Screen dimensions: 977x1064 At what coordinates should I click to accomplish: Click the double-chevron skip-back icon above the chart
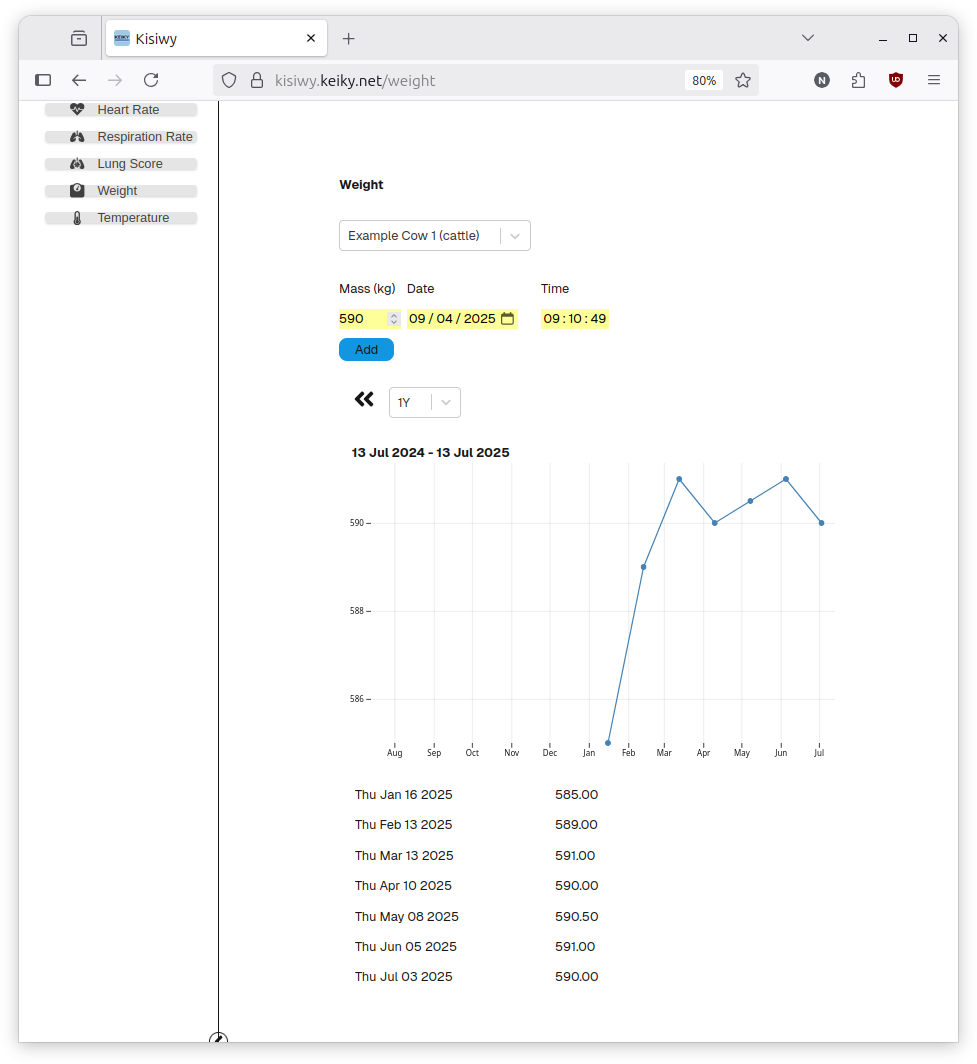(364, 399)
